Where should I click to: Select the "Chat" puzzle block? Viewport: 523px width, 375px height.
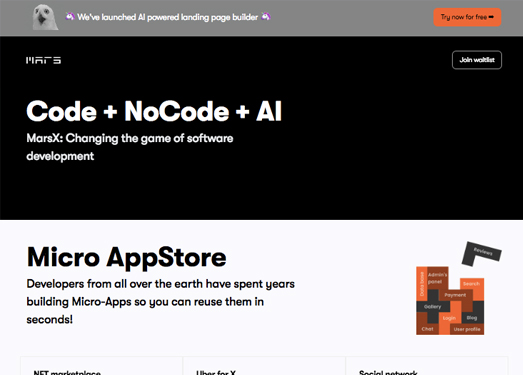pyautogui.click(x=427, y=329)
